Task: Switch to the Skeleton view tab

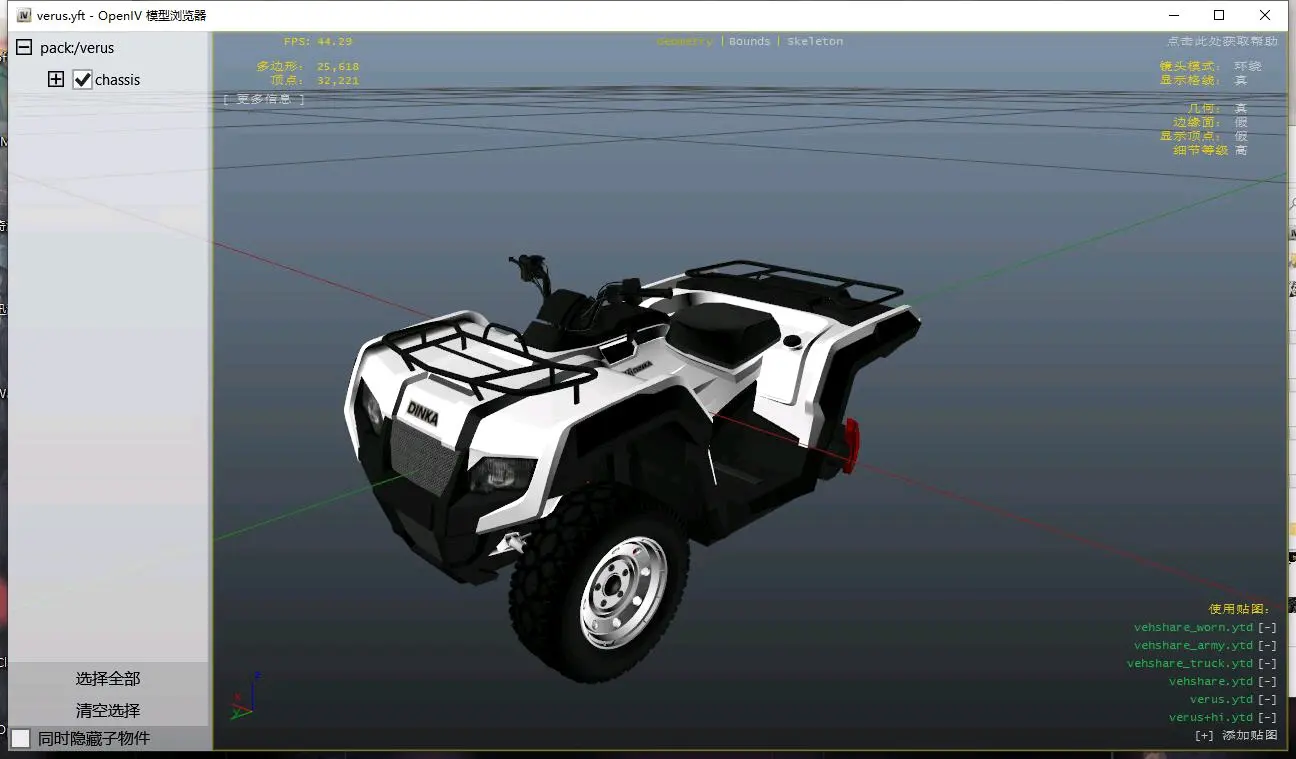Action: [x=815, y=41]
